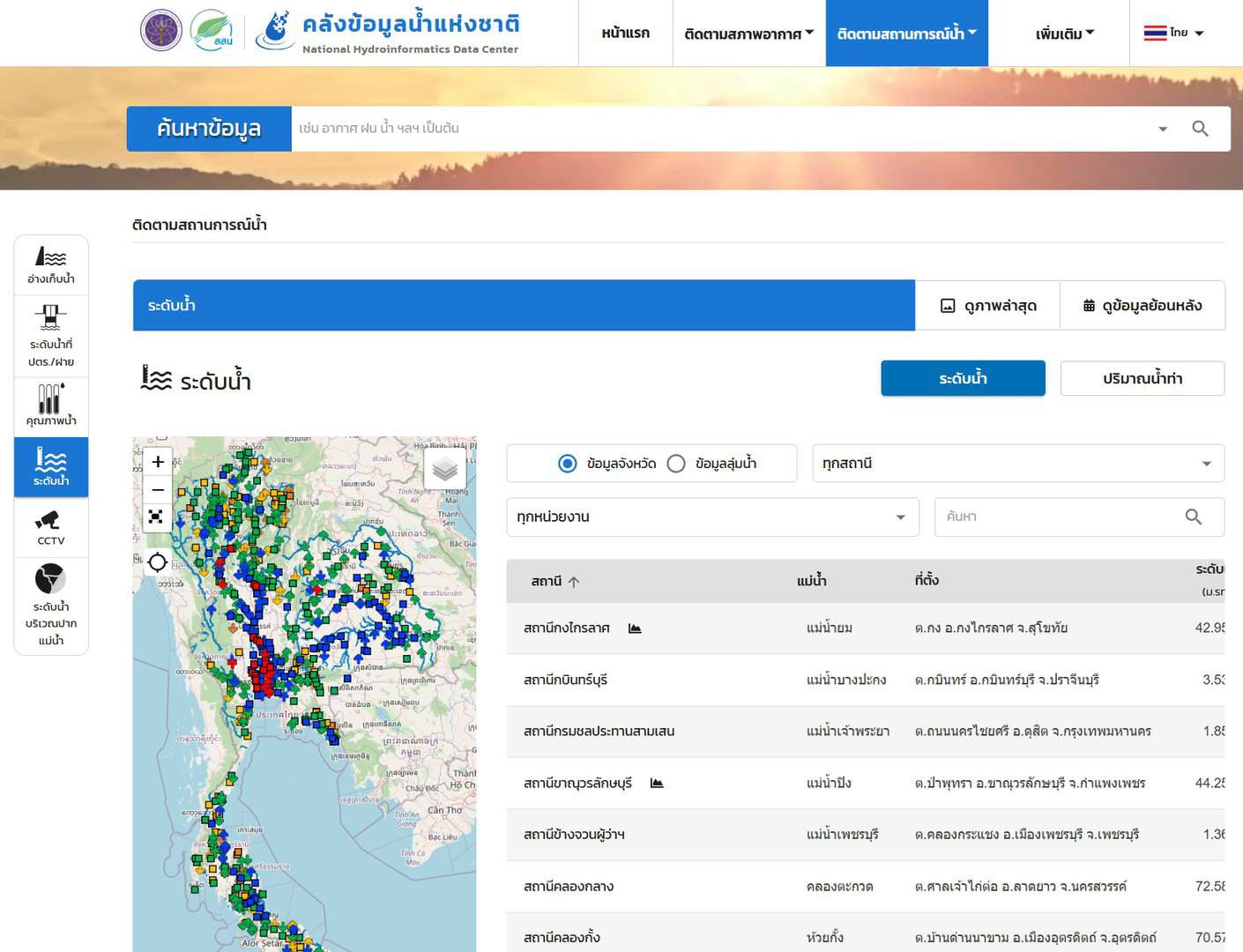Select the ข้อมูลลุ่มน้ำ radio button
The image size is (1243, 952).
tap(676, 464)
